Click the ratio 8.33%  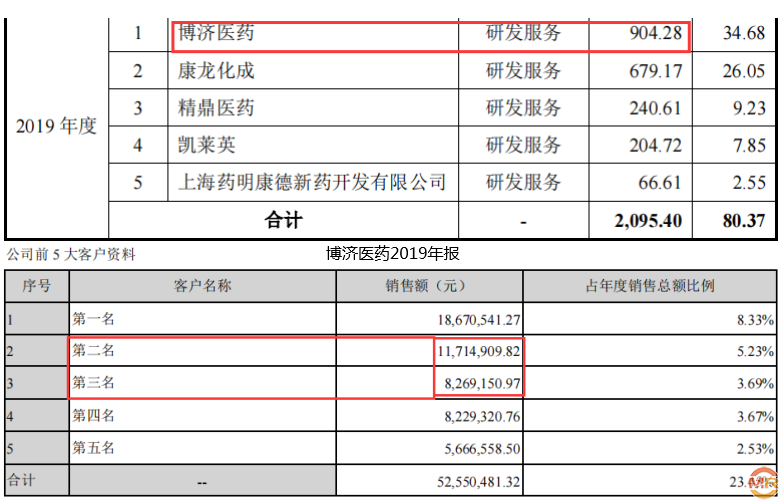(x=756, y=320)
